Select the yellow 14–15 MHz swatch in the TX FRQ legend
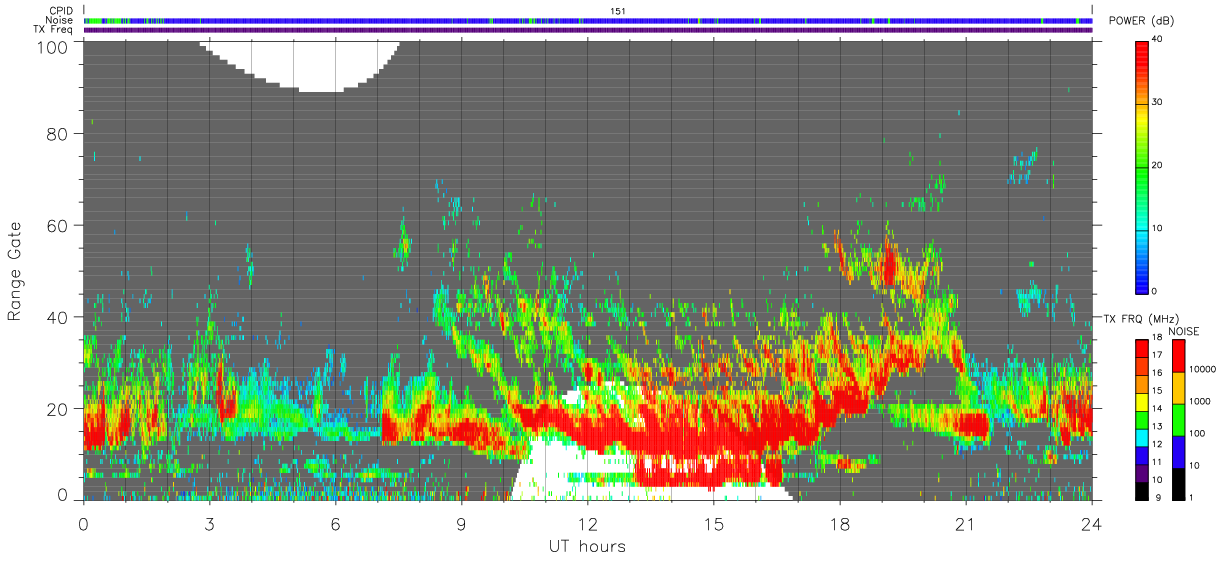The width and height of the screenshot is (1228, 567). (1142, 402)
